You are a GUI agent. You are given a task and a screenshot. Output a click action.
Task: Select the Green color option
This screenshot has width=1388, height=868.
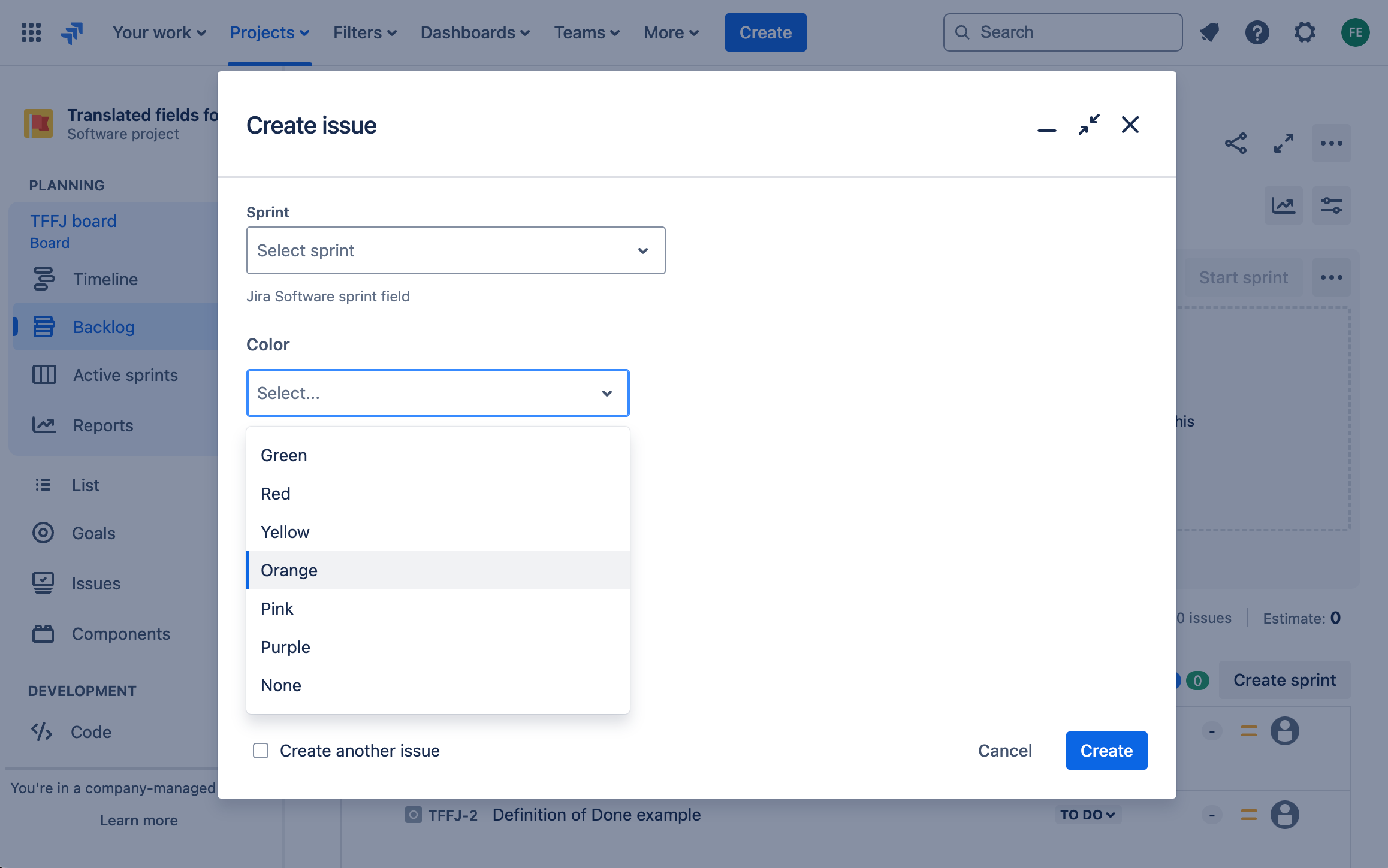pos(284,455)
